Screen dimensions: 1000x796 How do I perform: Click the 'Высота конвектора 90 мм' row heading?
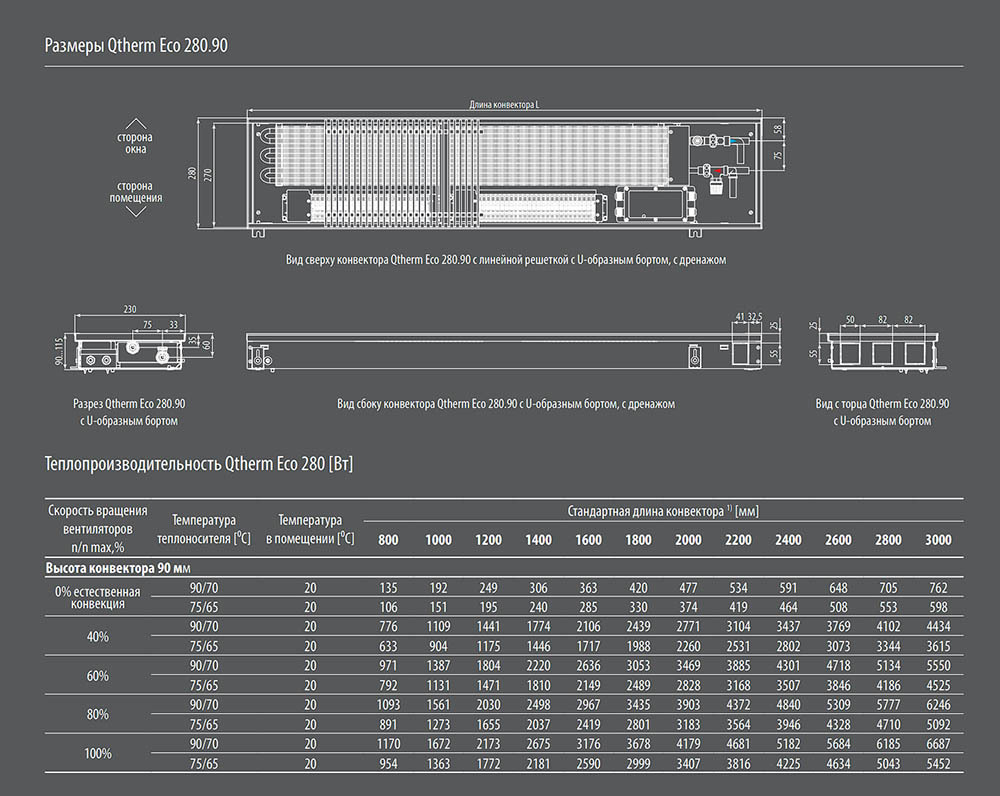pyautogui.click(x=118, y=568)
